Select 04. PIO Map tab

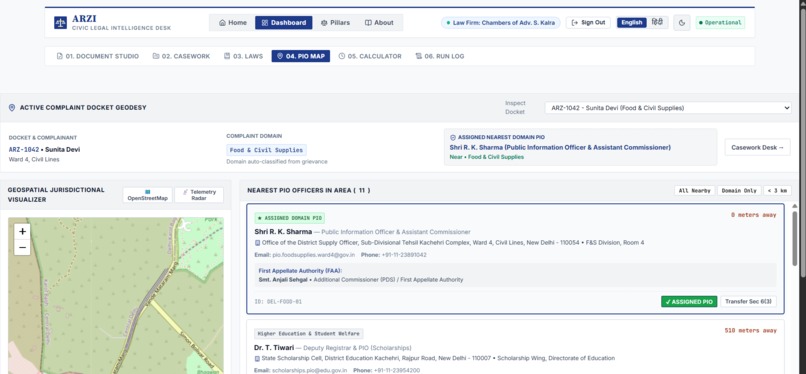pyautogui.click(x=301, y=56)
